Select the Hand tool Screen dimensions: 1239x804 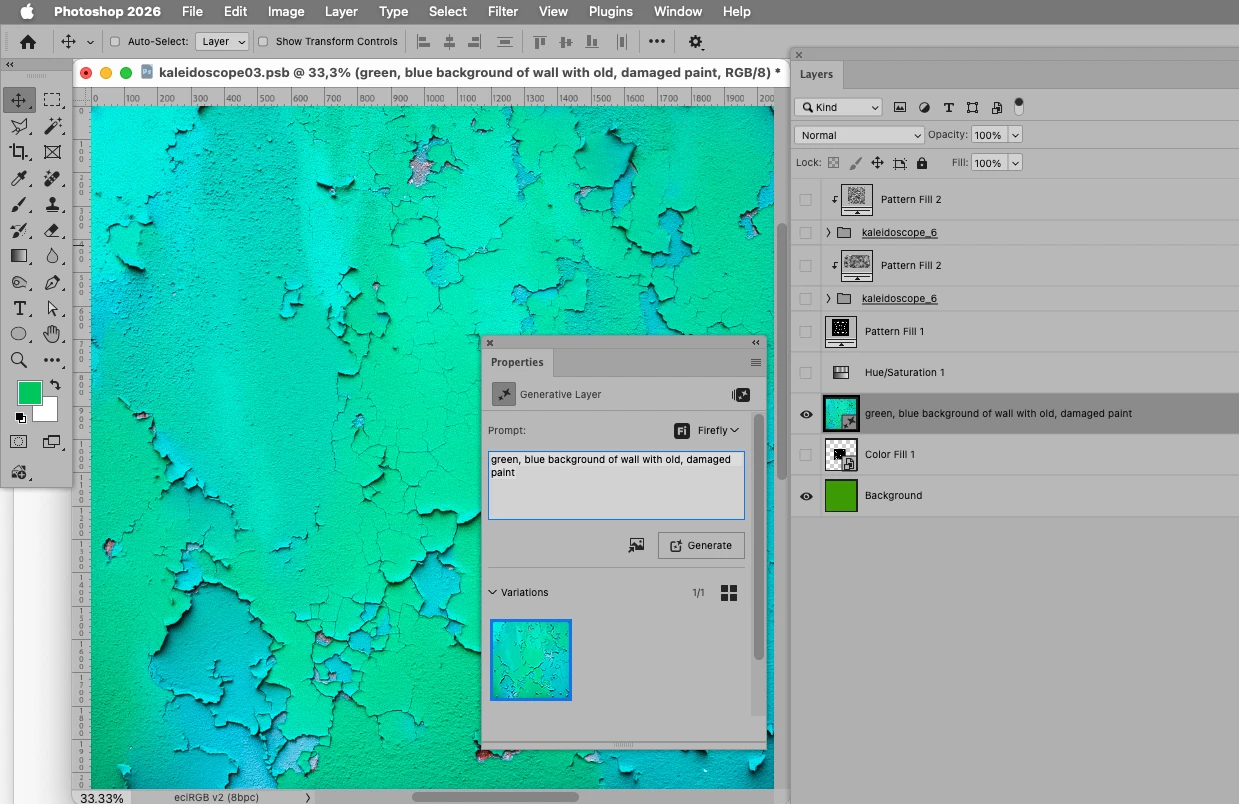52,334
